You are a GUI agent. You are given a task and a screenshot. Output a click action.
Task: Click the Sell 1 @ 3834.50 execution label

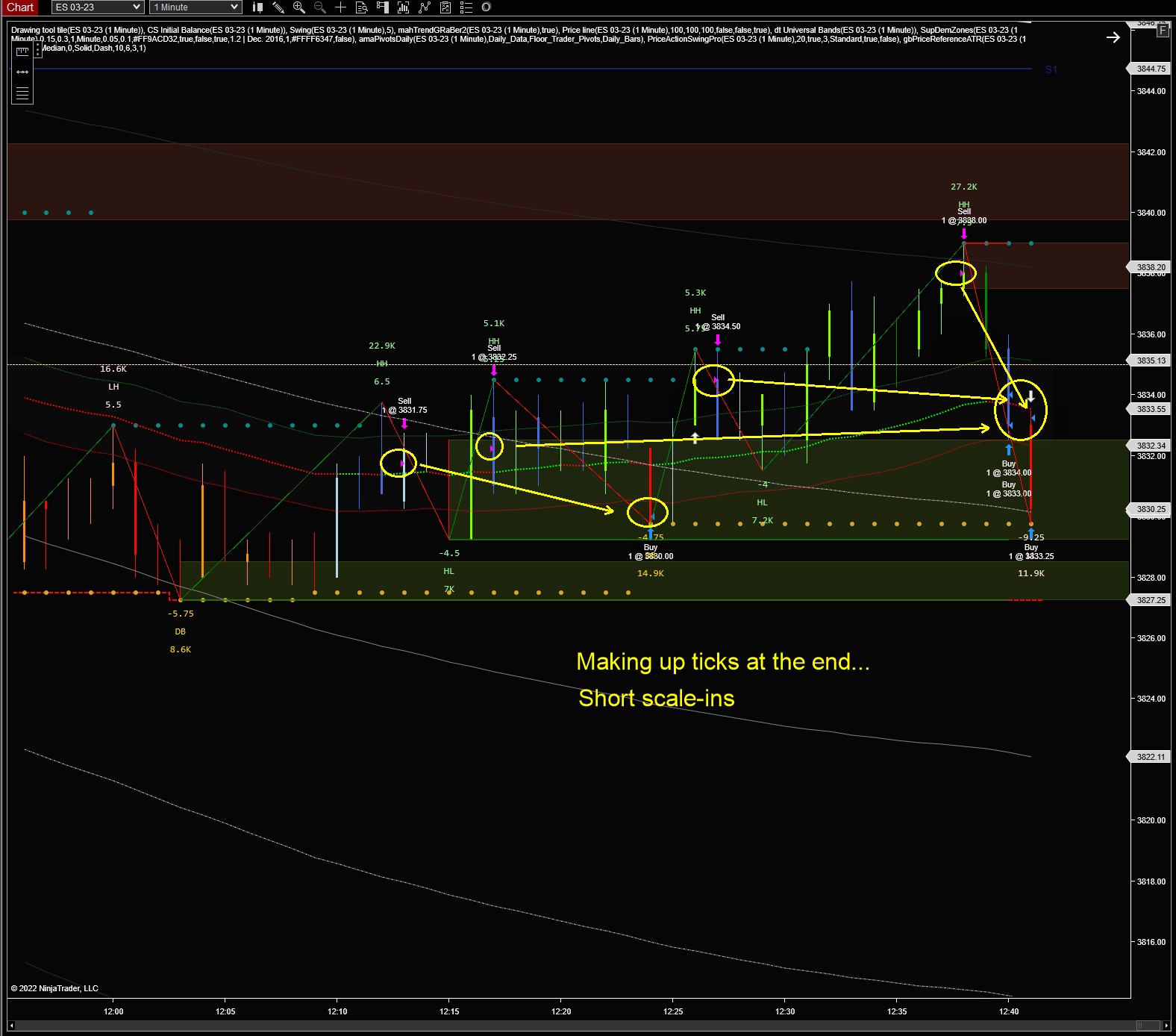pyautogui.click(x=718, y=322)
